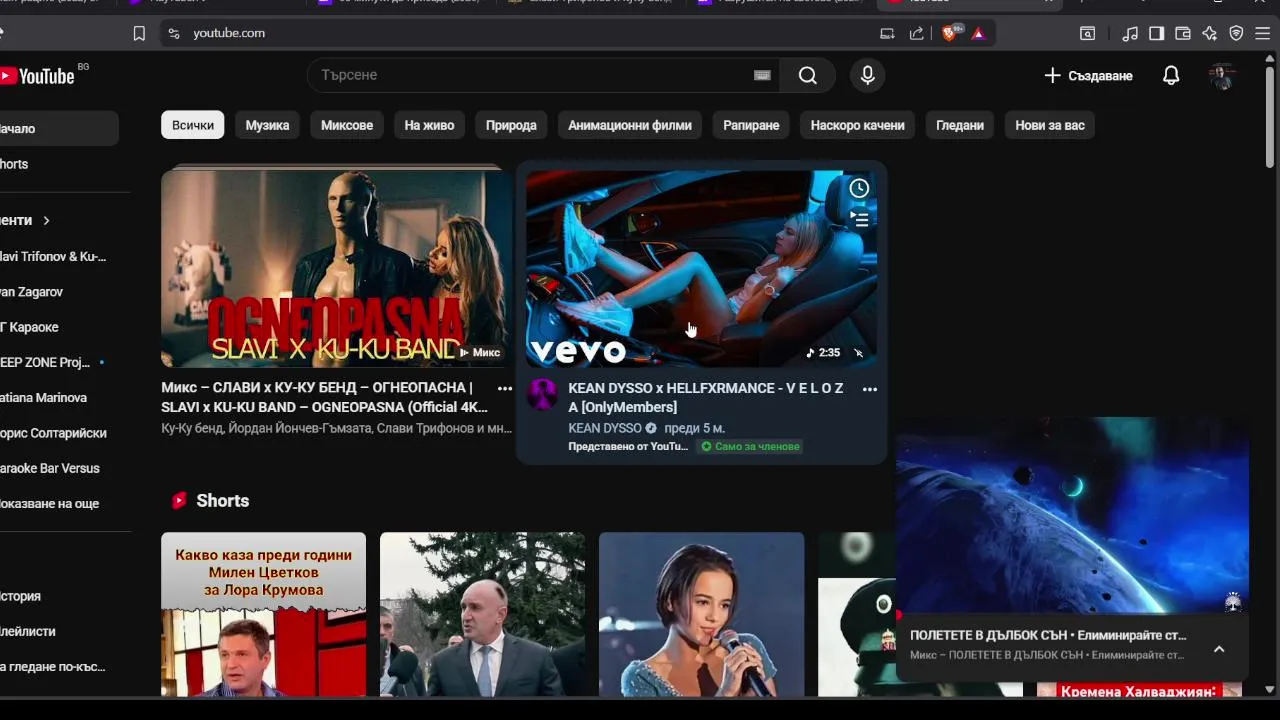The height and width of the screenshot is (720, 1280).
Task: Open more options for KEAN DYSSO video
Action: (x=870, y=390)
